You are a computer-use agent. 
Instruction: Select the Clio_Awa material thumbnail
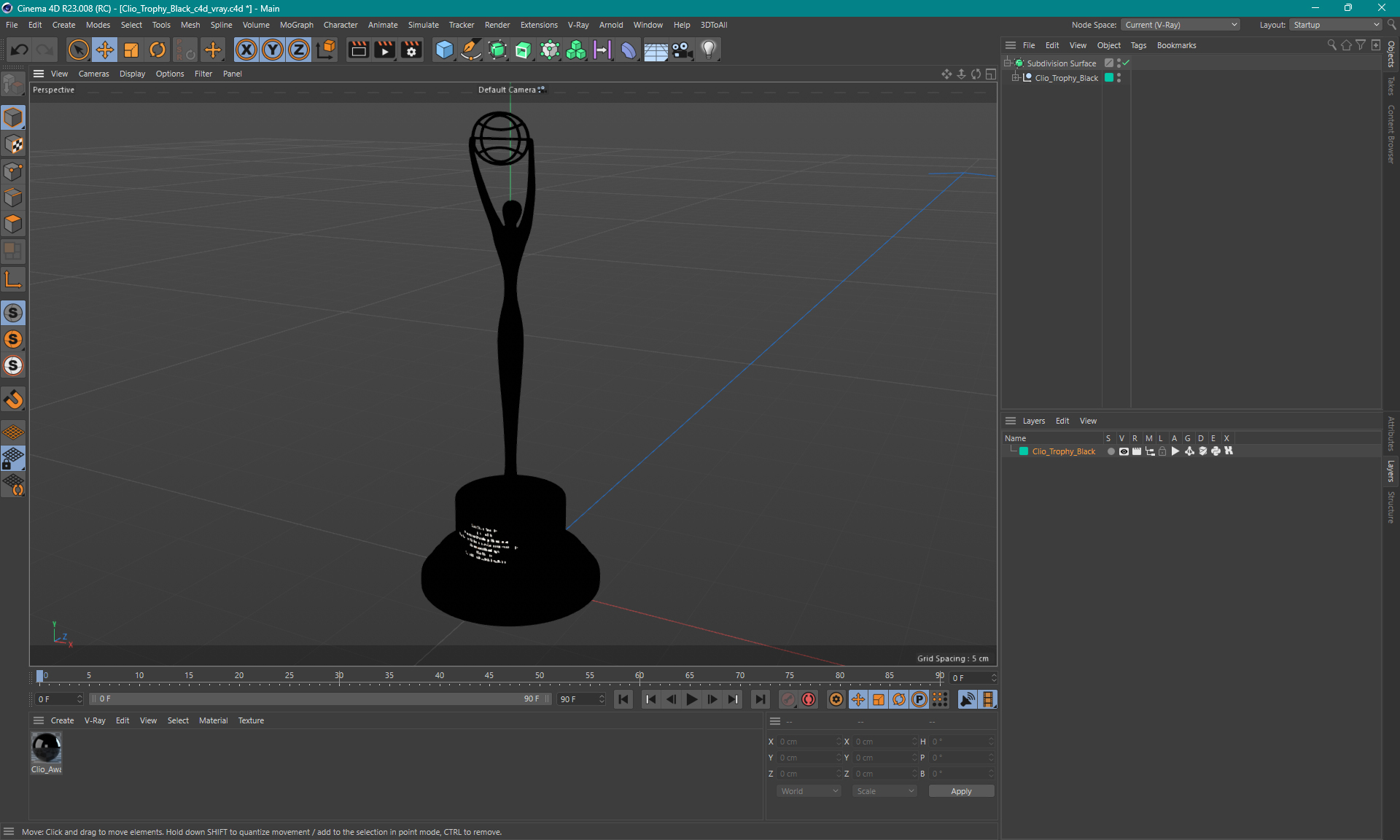pyautogui.click(x=46, y=748)
